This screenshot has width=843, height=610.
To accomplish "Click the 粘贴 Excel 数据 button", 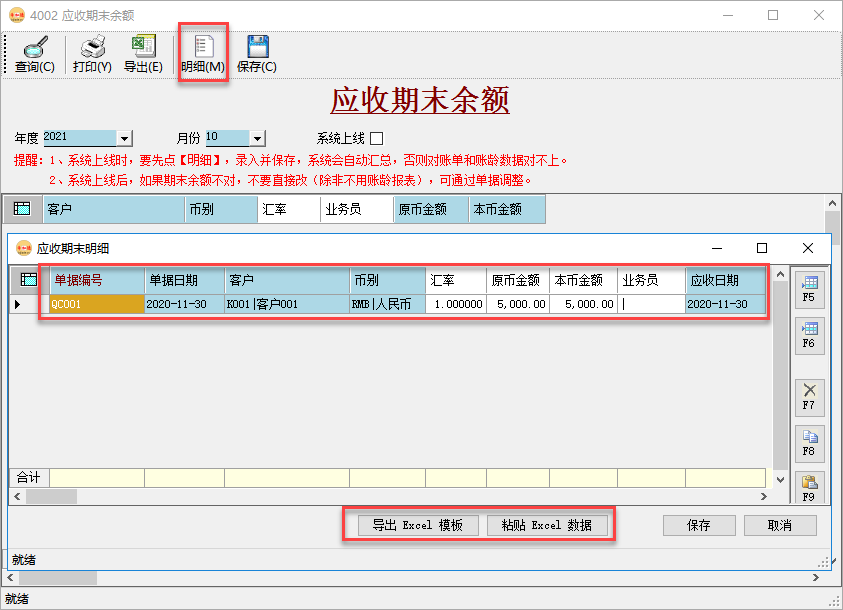I will 549,524.
